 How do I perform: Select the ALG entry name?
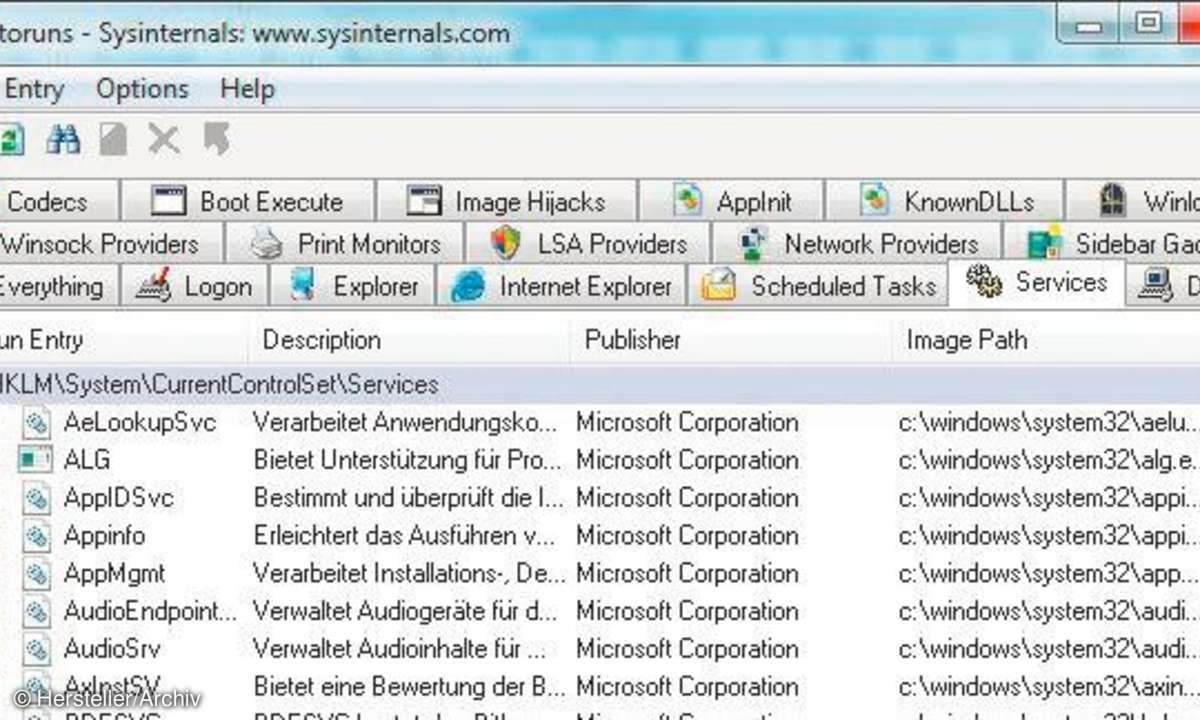pos(87,461)
